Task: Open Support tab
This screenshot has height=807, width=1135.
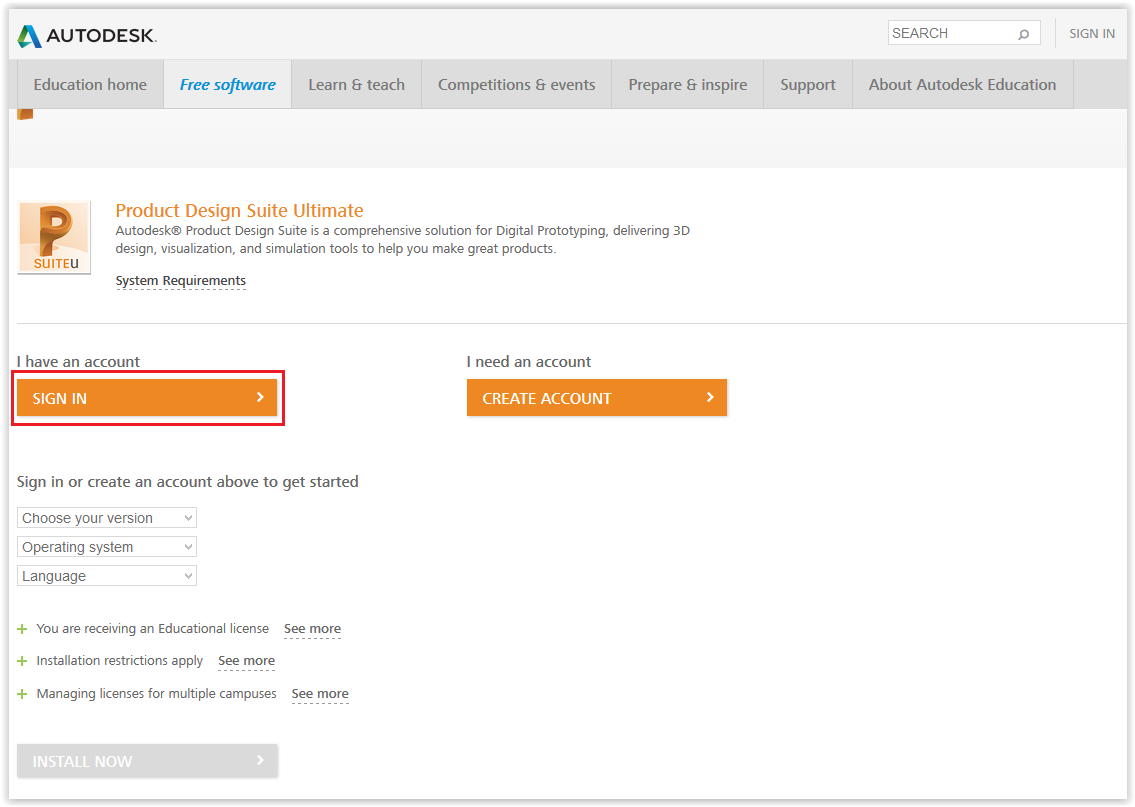Action: 808,85
